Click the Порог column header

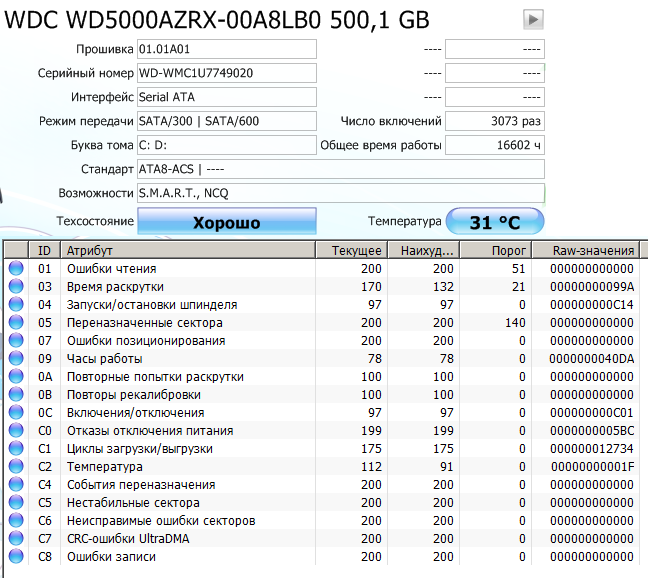click(496, 250)
